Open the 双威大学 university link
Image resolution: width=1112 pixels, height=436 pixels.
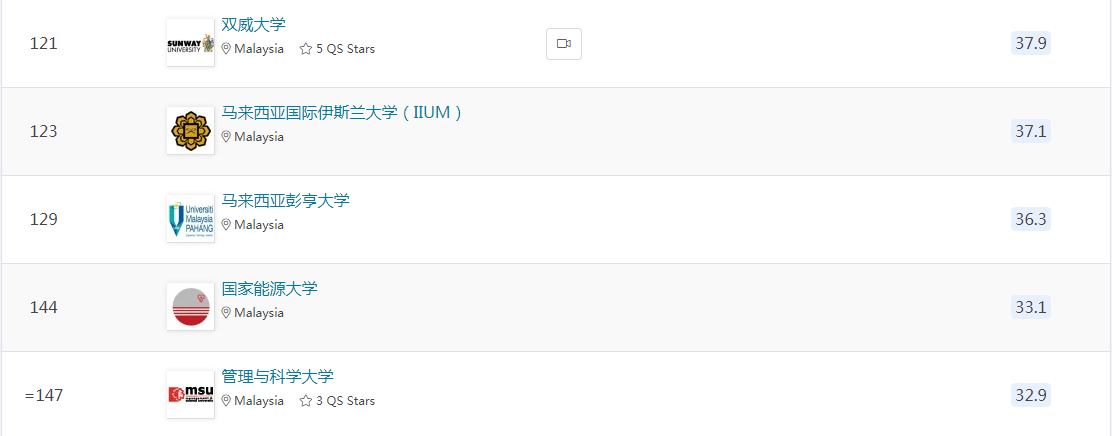[254, 25]
